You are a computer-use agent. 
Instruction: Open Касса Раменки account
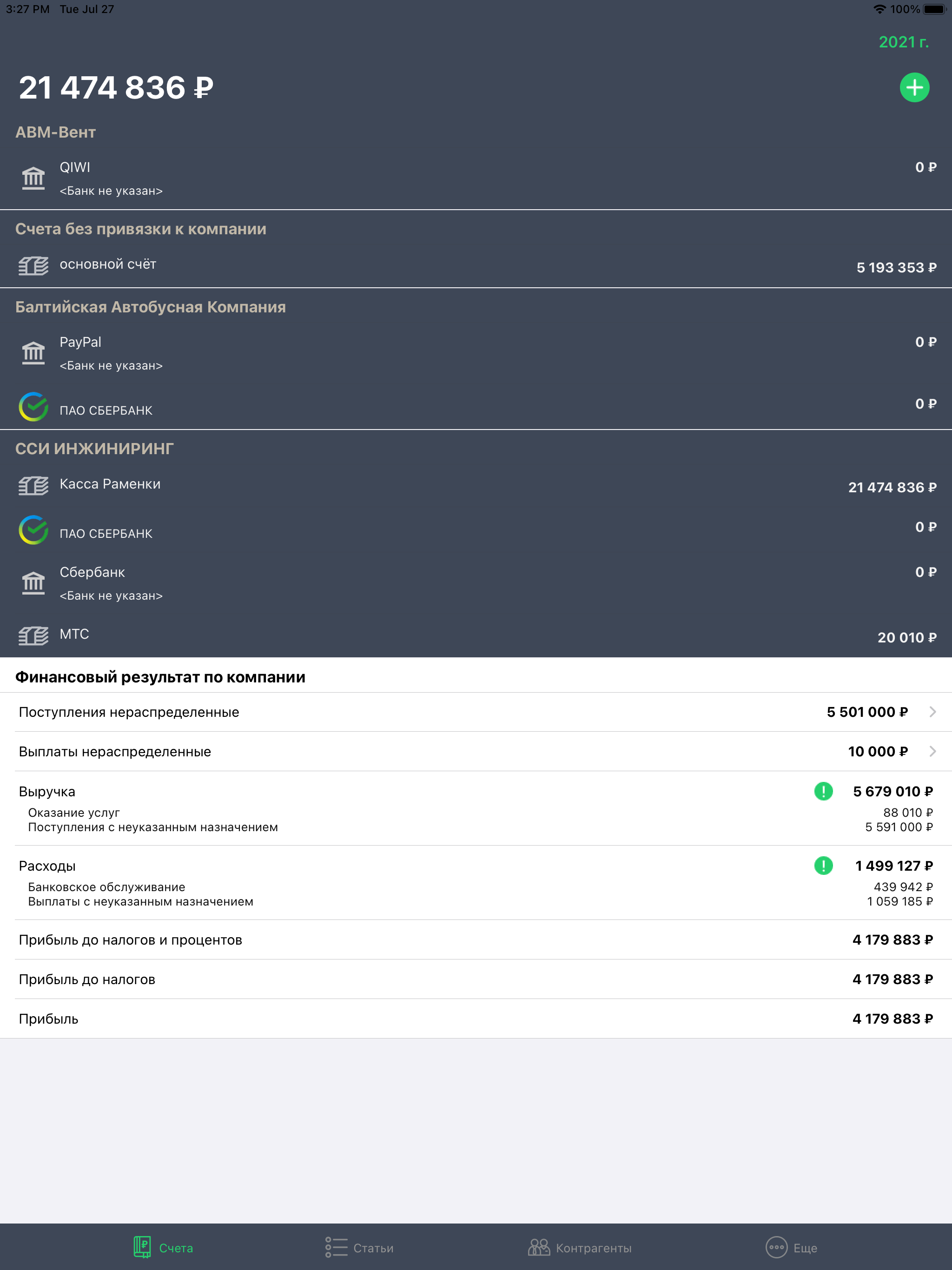(x=476, y=486)
